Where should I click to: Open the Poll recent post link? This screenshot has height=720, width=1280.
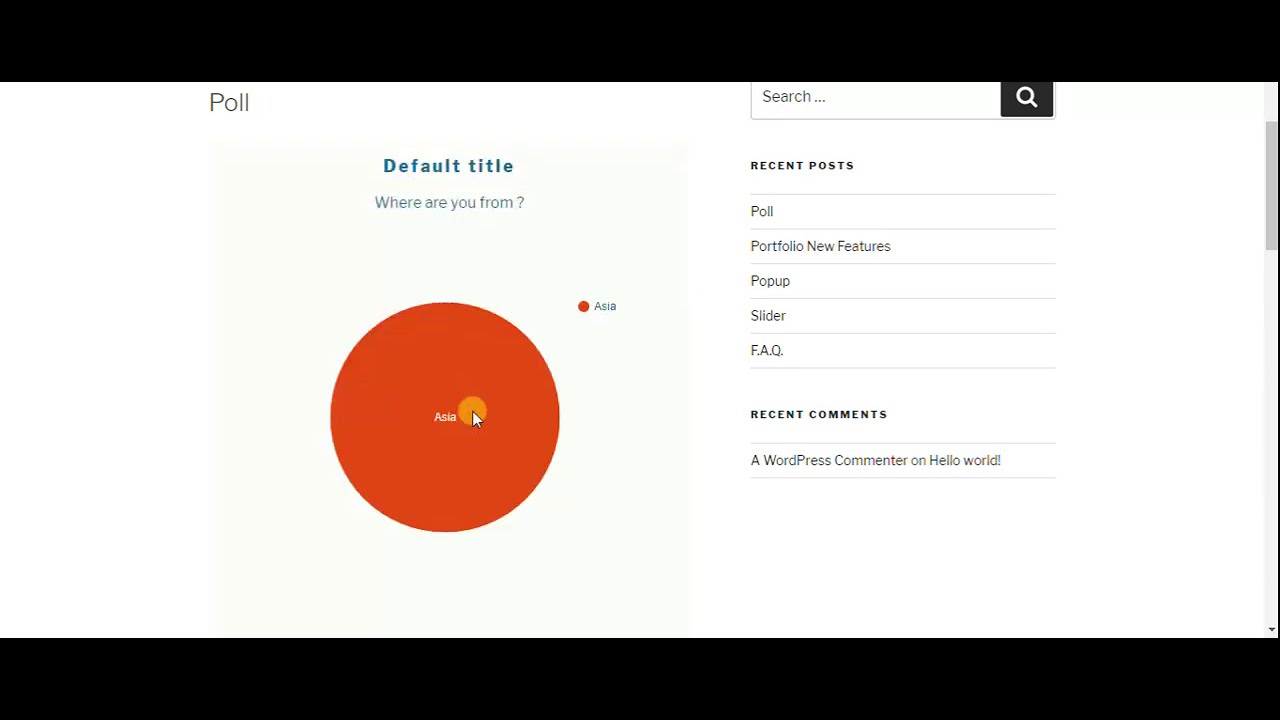click(x=762, y=211)
